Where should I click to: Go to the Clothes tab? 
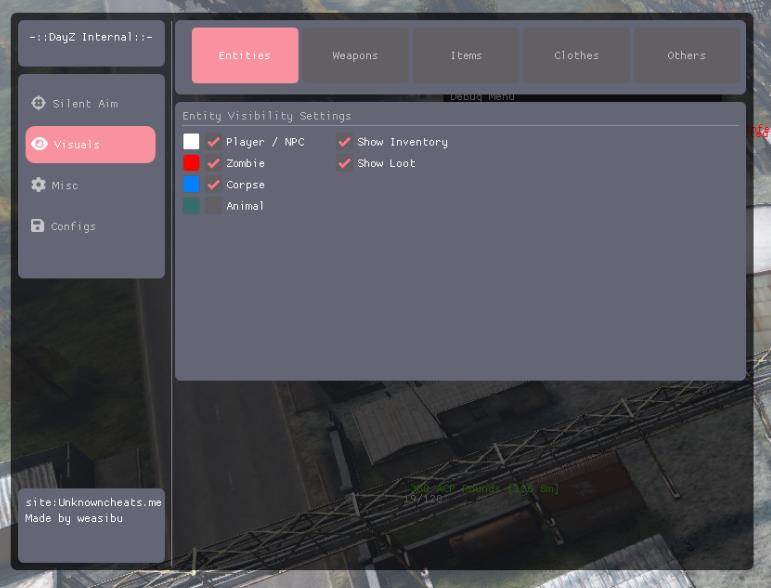click(x=576, y=55)
